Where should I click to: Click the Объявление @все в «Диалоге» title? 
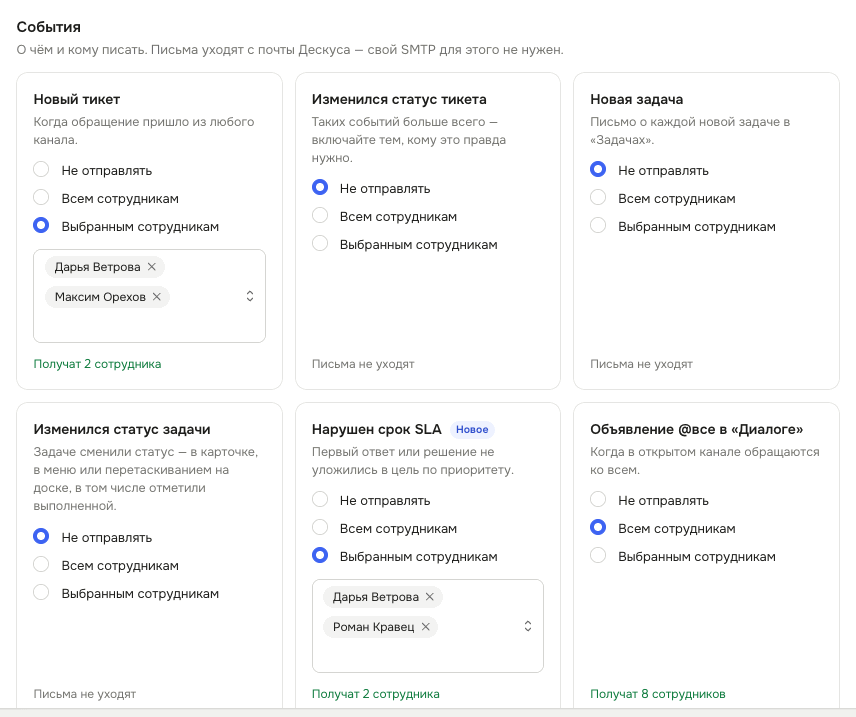(697, 430)
